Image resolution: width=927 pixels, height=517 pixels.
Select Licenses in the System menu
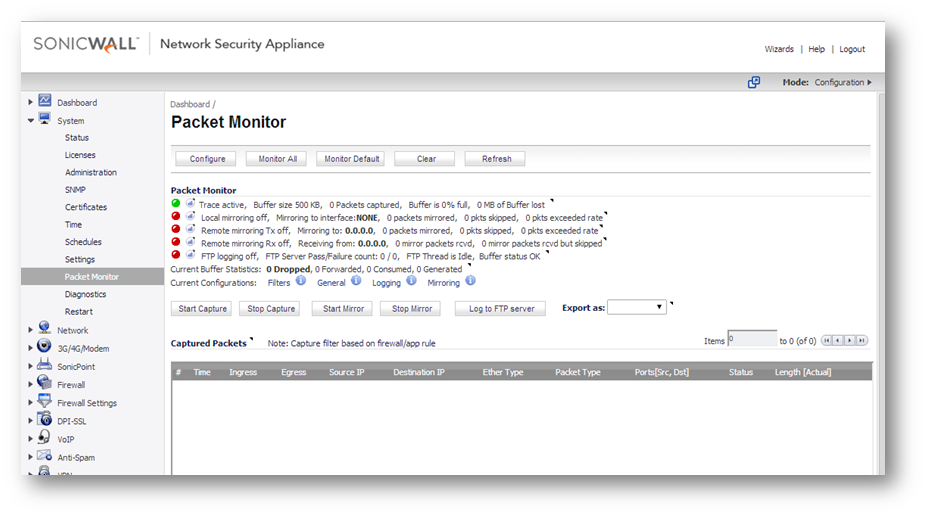80,155
